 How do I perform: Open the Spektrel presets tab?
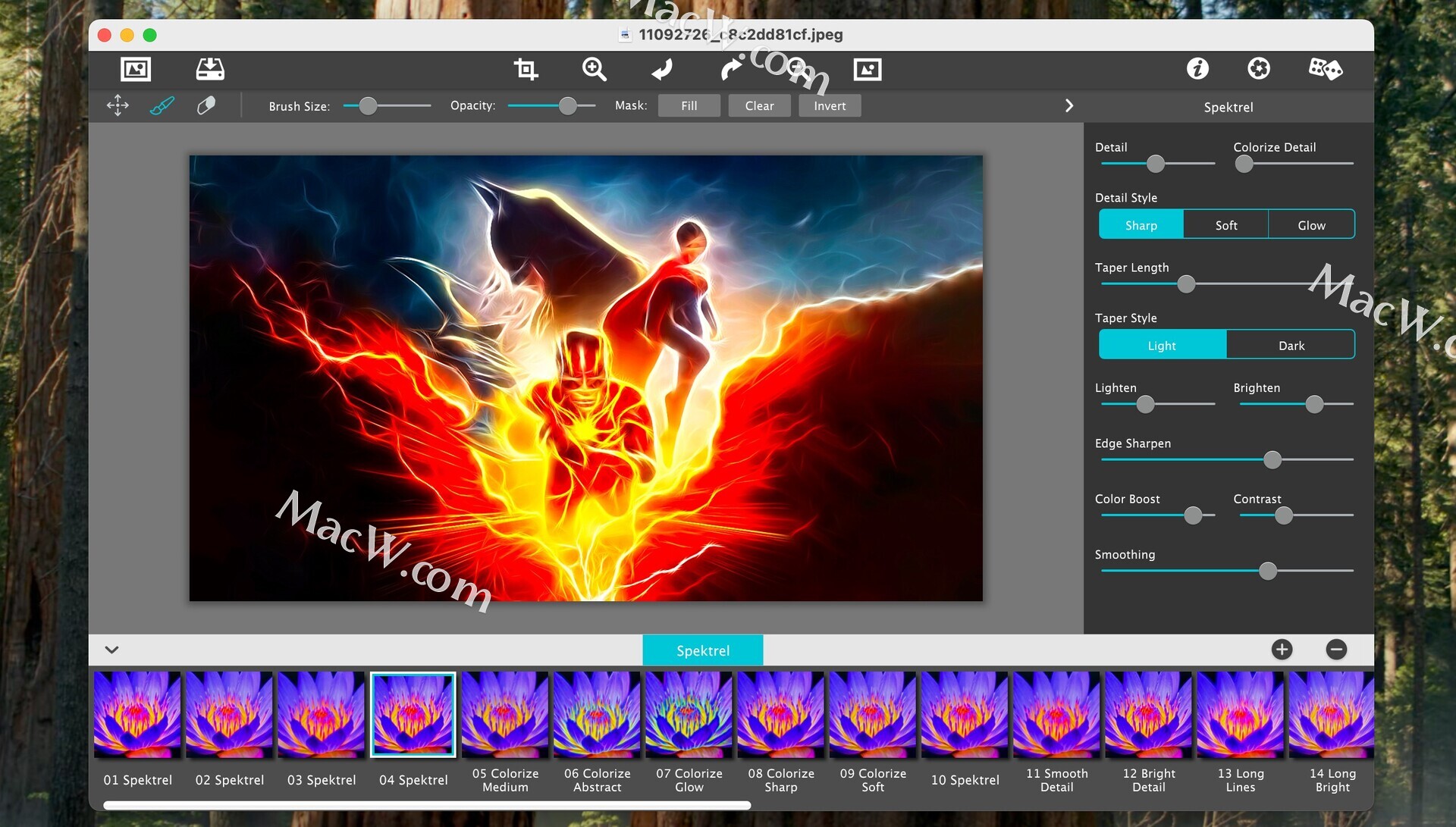pyautogui.click(x=703, y=650)
